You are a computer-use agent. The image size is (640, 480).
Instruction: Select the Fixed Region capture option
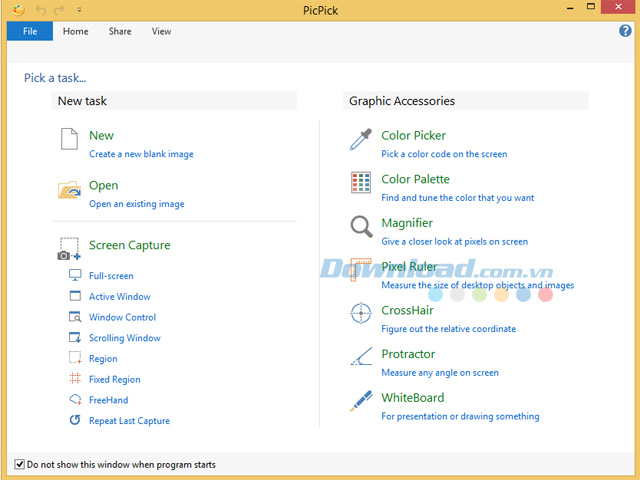[x=114, y=380]
